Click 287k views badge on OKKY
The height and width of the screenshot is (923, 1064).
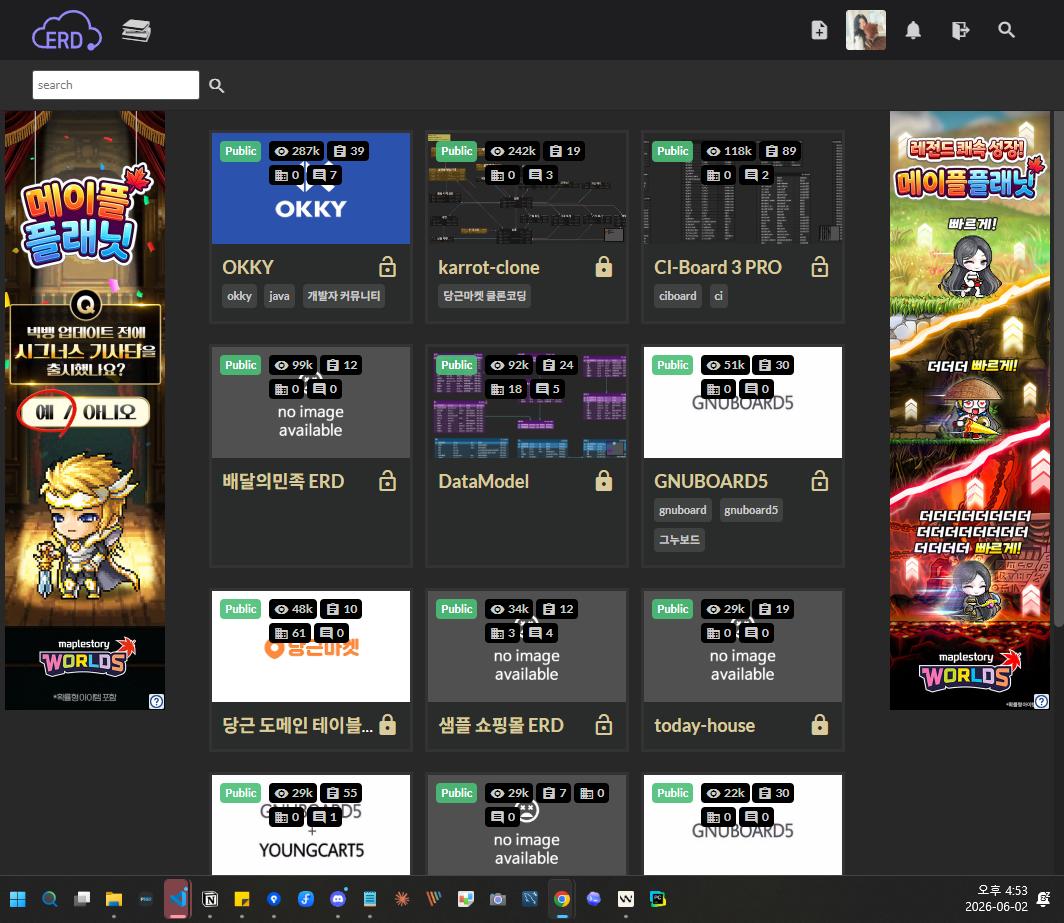pos(297,151)
